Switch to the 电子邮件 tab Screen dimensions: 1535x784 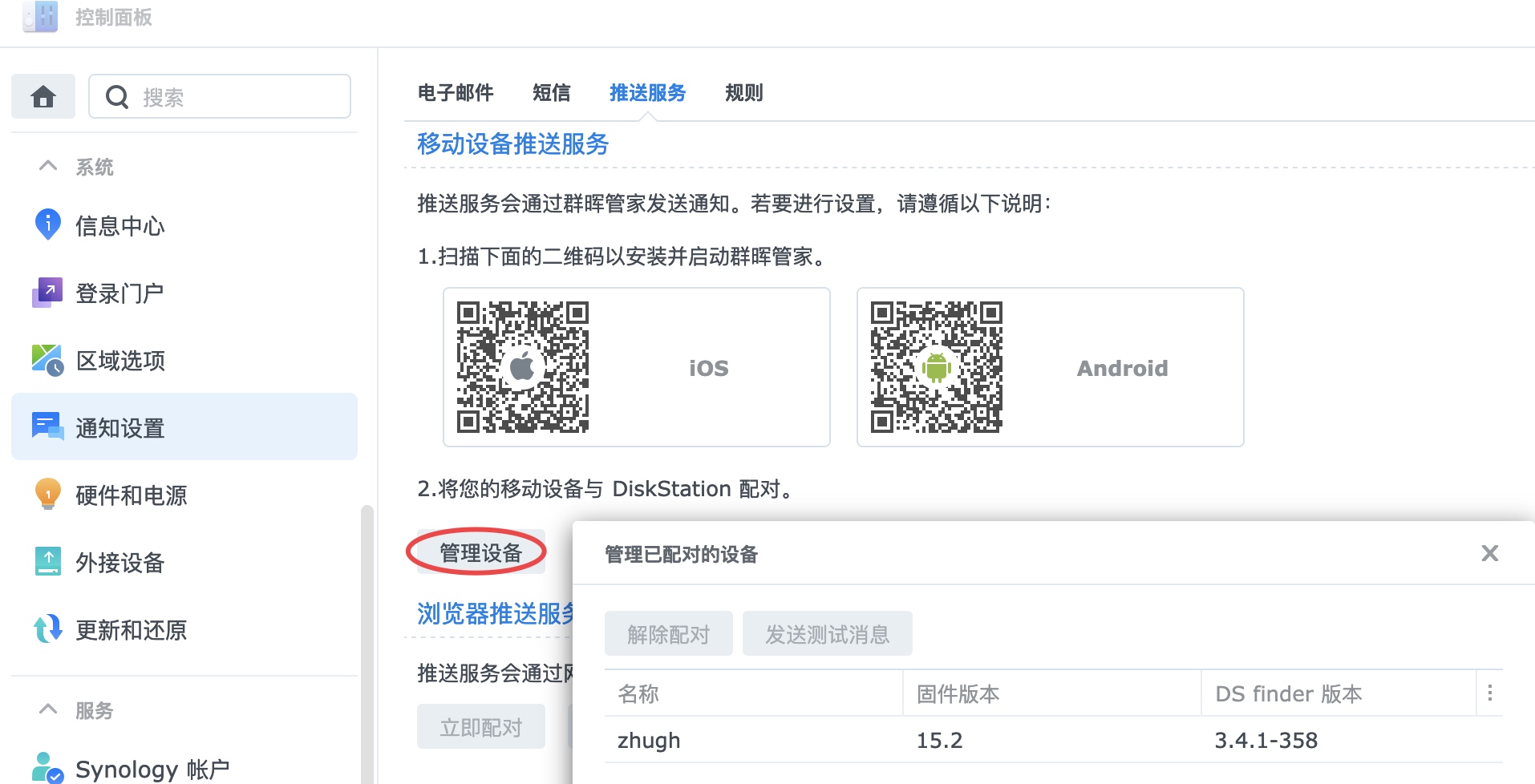(x=456, y=93)
